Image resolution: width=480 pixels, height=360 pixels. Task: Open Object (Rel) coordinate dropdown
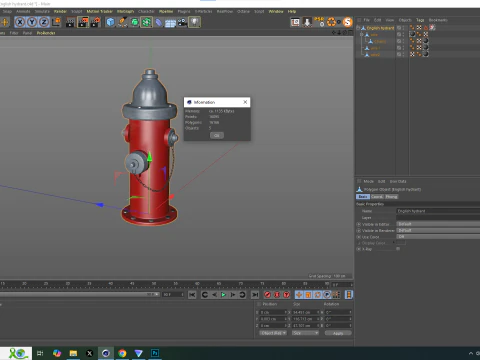pos(273,333)
